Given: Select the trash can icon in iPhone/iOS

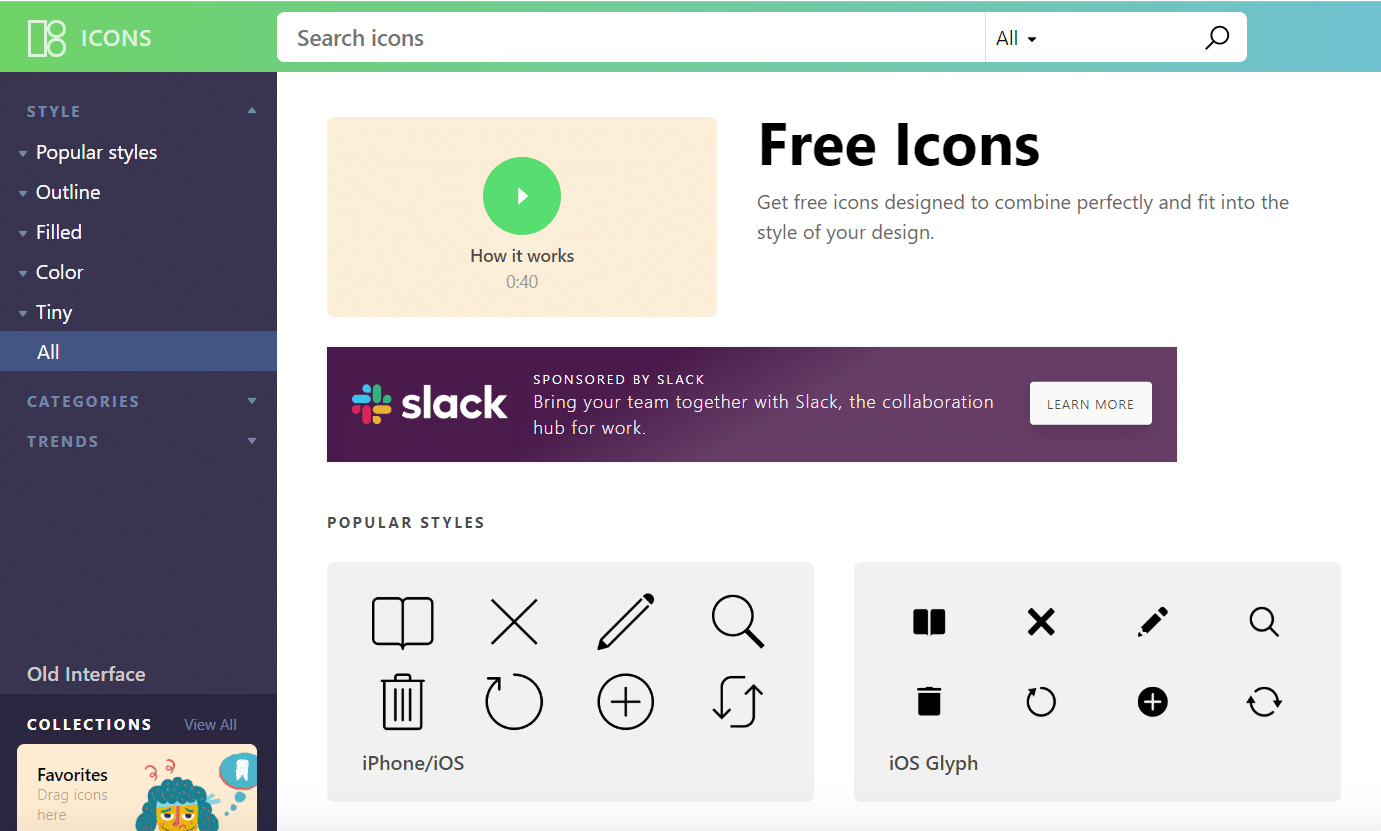Looking at the screenshot, I should pyautogui.click(x=402, y=701).
